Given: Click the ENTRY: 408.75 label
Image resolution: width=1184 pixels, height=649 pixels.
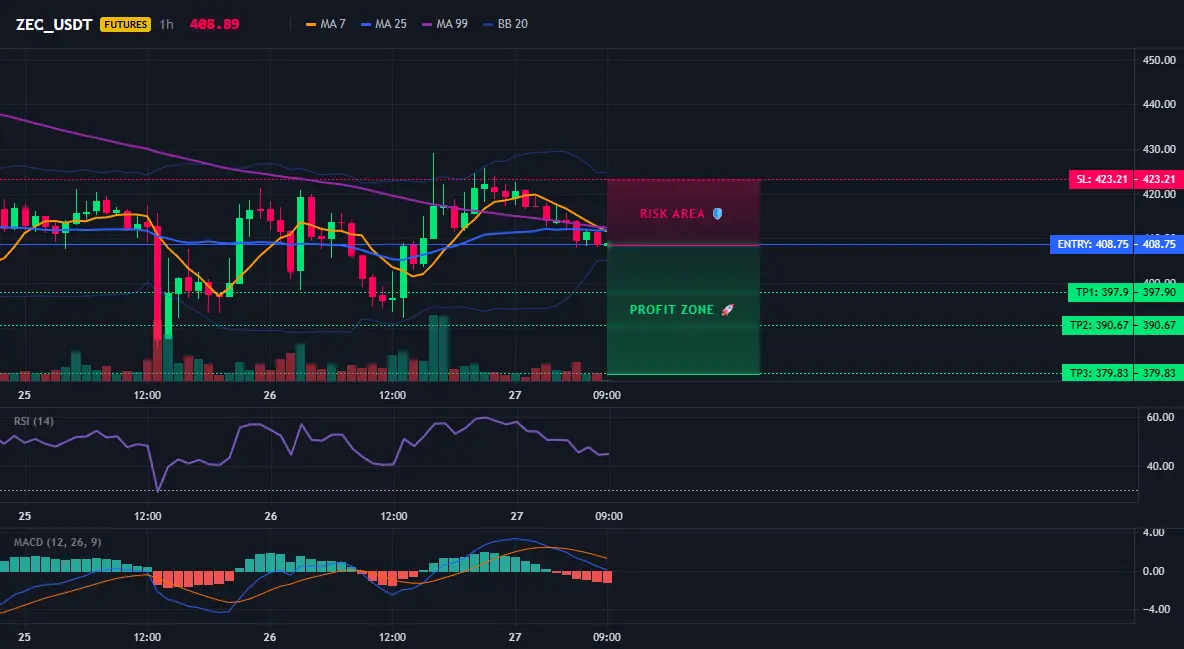Looking at the screenshot, I should (1092, 244).
